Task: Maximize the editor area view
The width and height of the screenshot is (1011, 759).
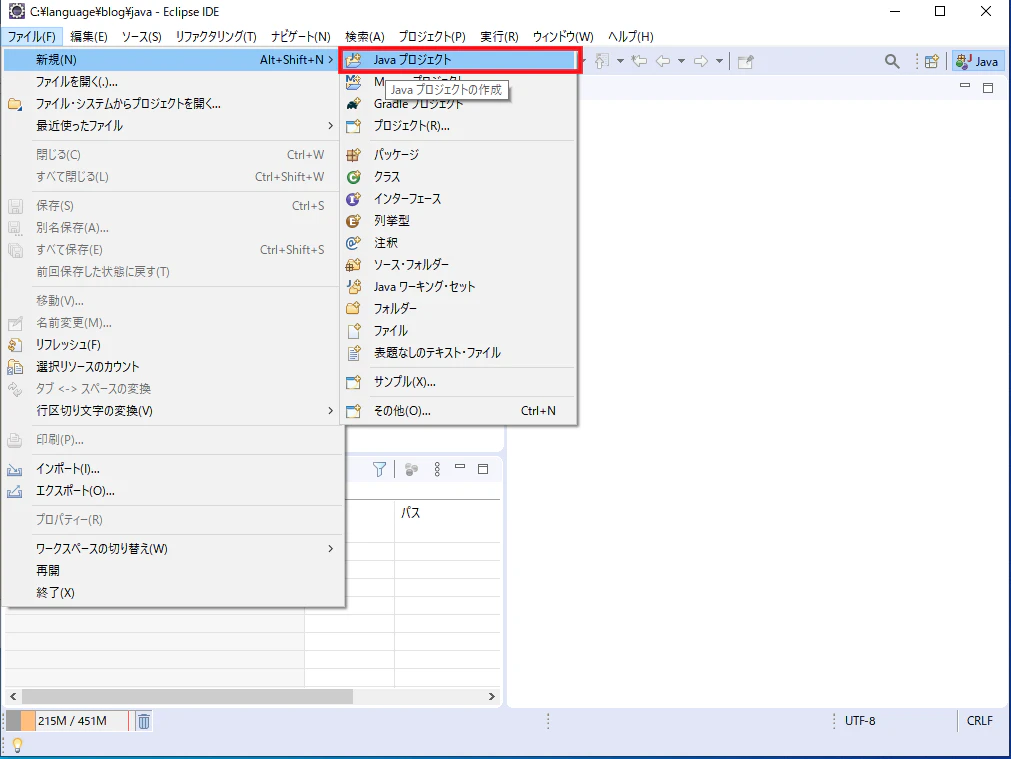Action: click(988, 88)
